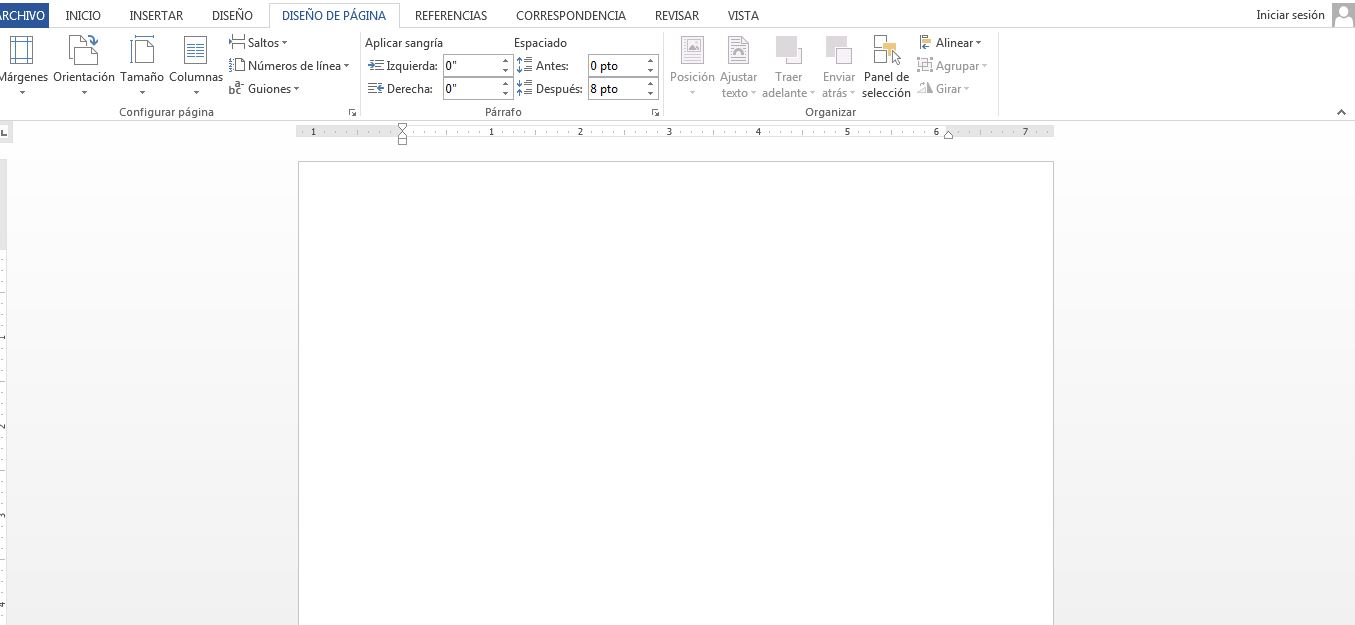Select the DISEÑO DE PÁGINA tab

click(x=334, y=15)
